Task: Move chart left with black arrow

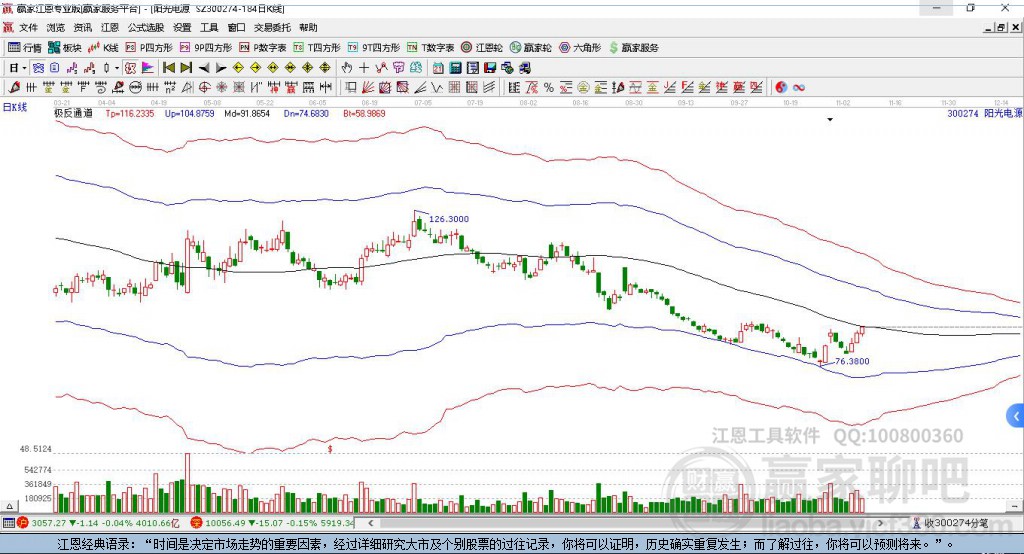Action: tap(204, 68)
